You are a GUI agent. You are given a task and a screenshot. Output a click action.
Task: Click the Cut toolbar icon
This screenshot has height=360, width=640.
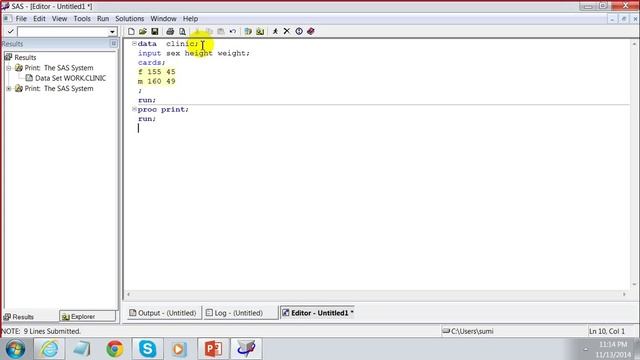pyautogui.click(x=197, y=31)
